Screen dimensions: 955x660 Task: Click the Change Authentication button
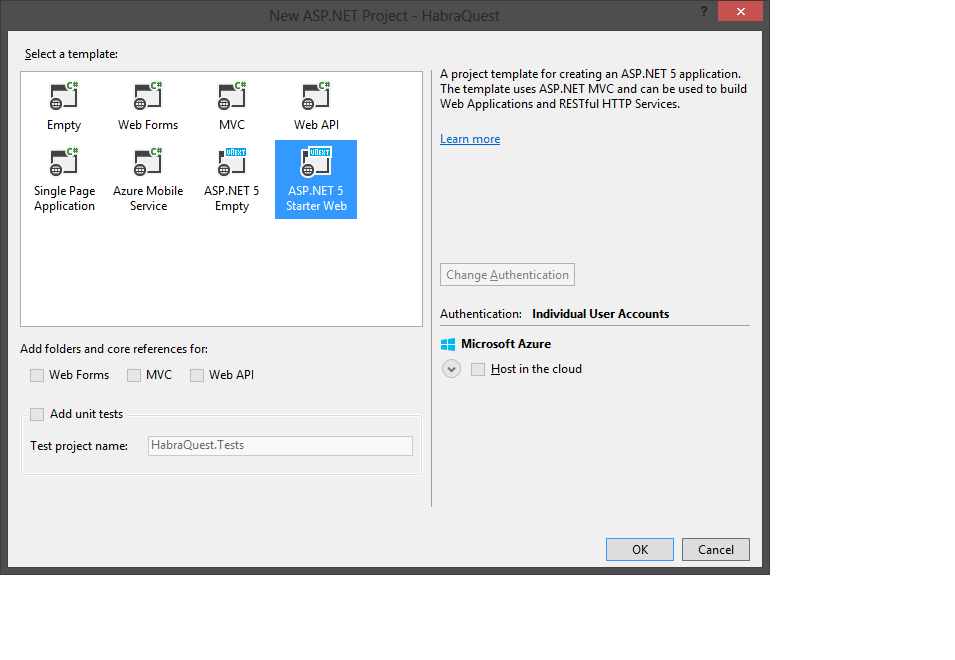(x=507, y=275)
